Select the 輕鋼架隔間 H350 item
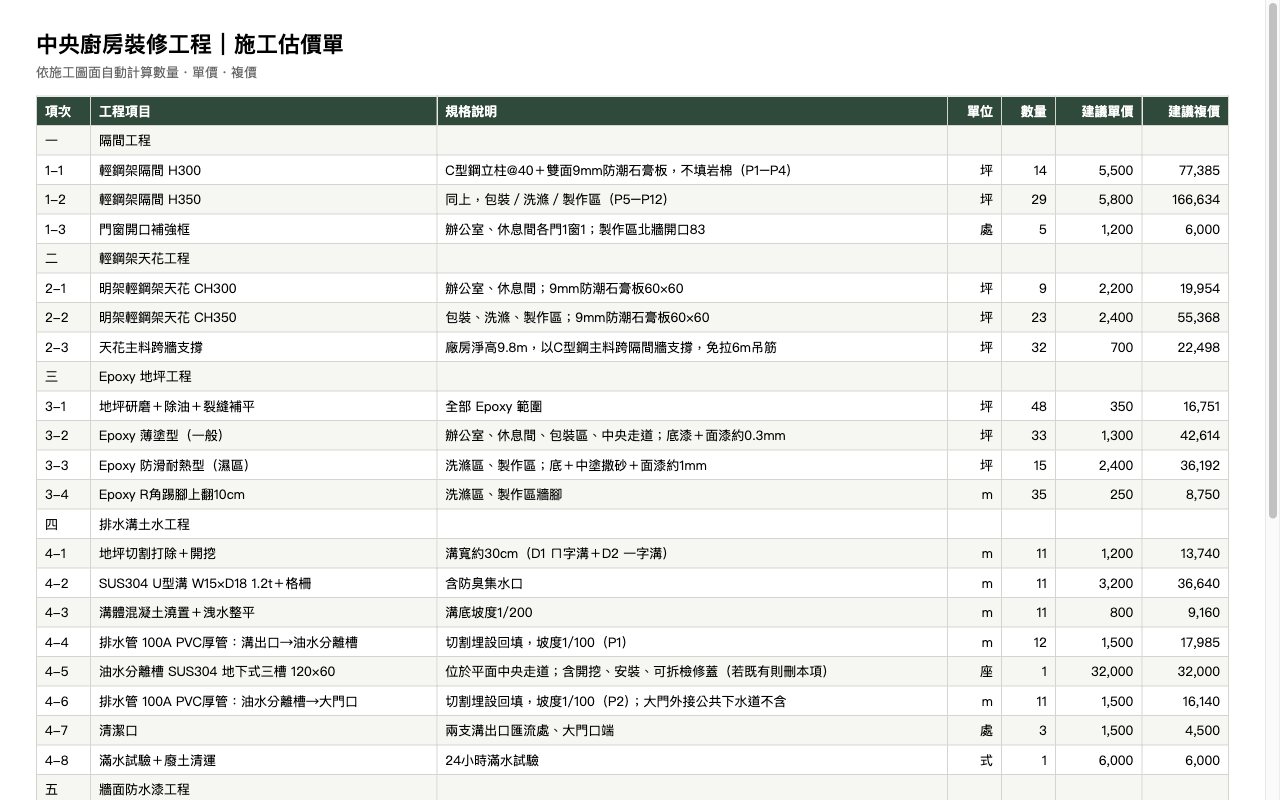This screenshot has width=1280, height=800. click(x=632, y=200)
